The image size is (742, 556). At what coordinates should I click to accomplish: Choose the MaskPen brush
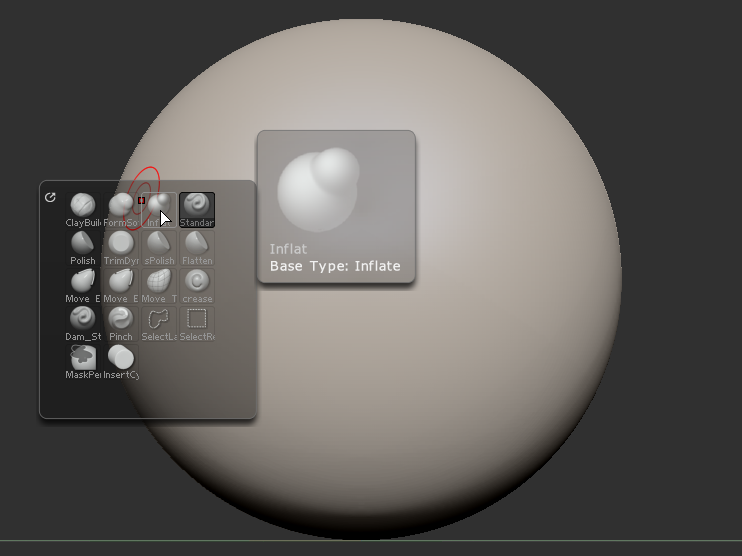pyautogui.click(x=83, y=362)
